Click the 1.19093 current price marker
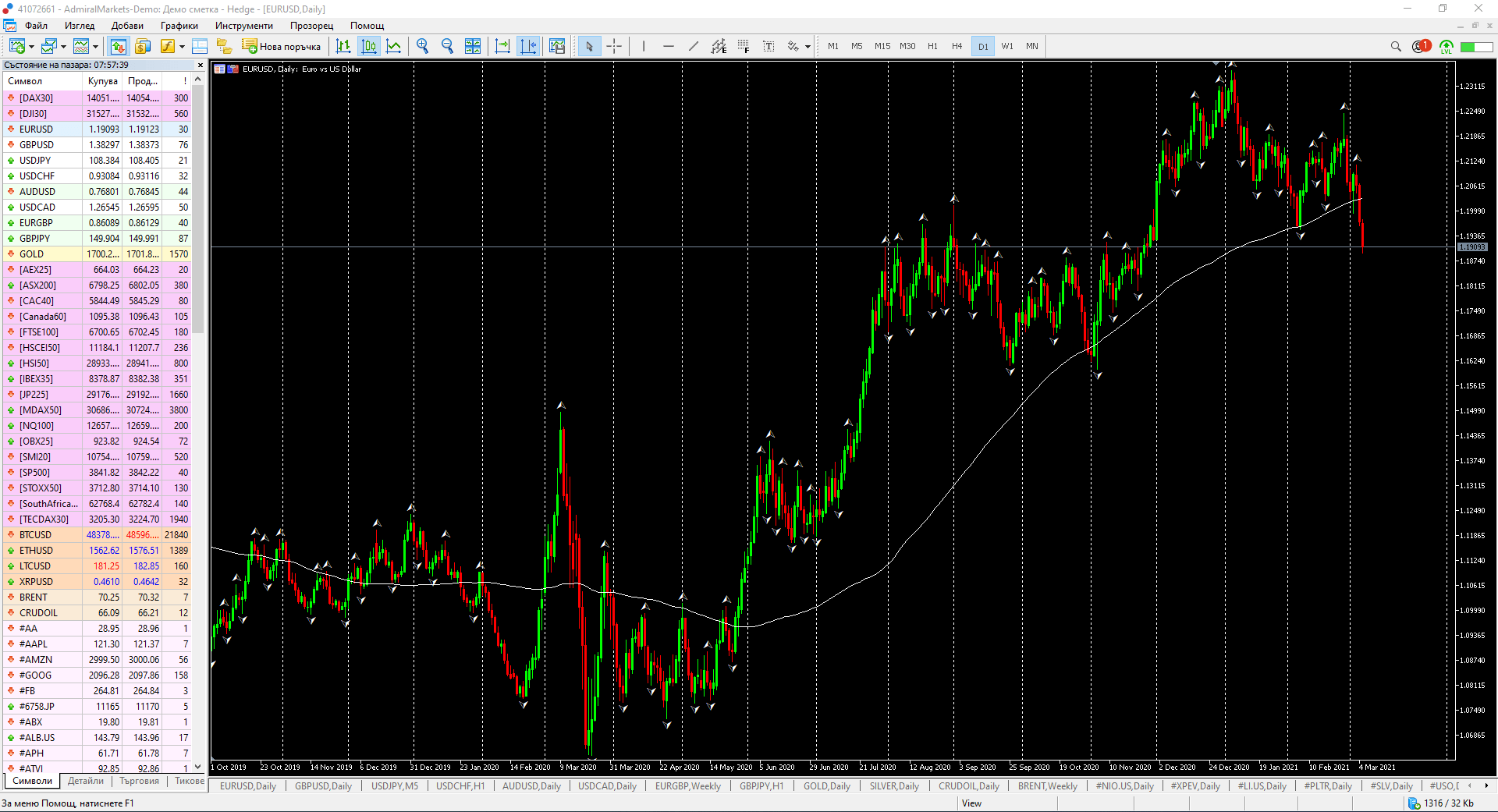The height and width of the screenshot is (812, 1498). (1472, 247)
